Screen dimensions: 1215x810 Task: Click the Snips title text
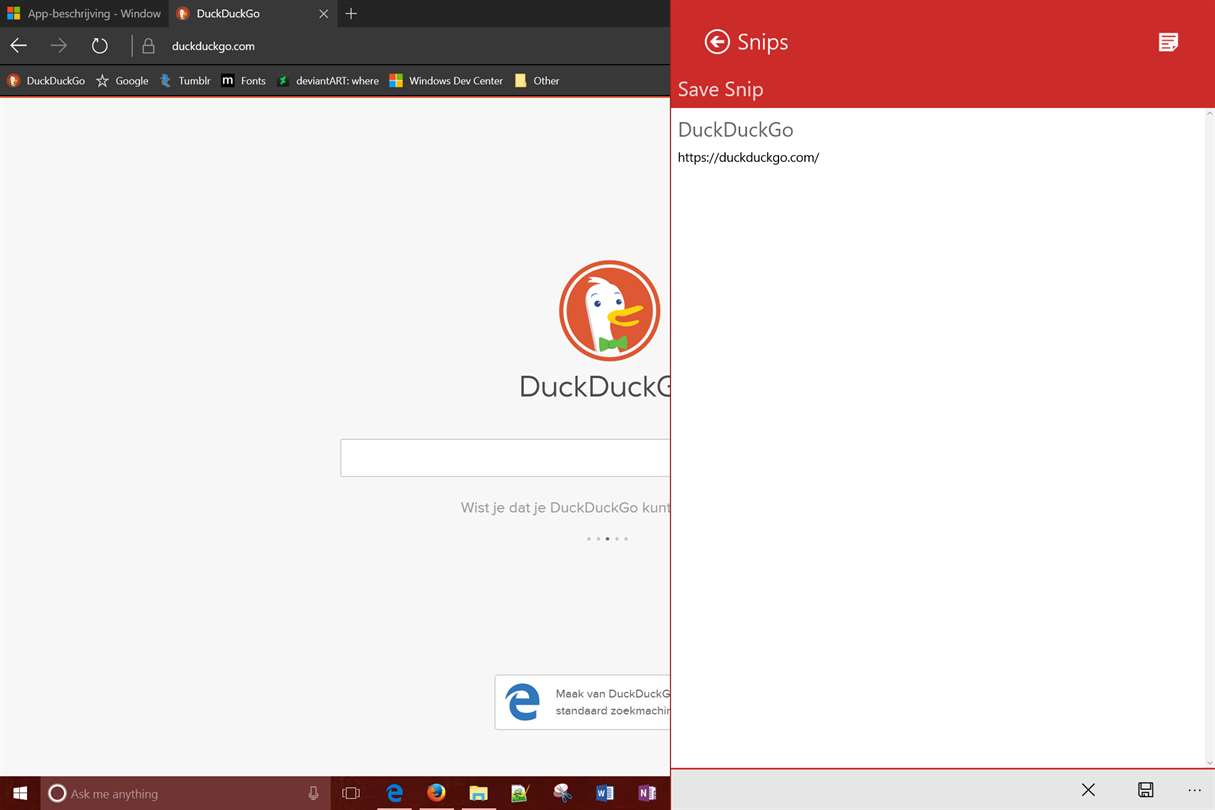(763, 42)
